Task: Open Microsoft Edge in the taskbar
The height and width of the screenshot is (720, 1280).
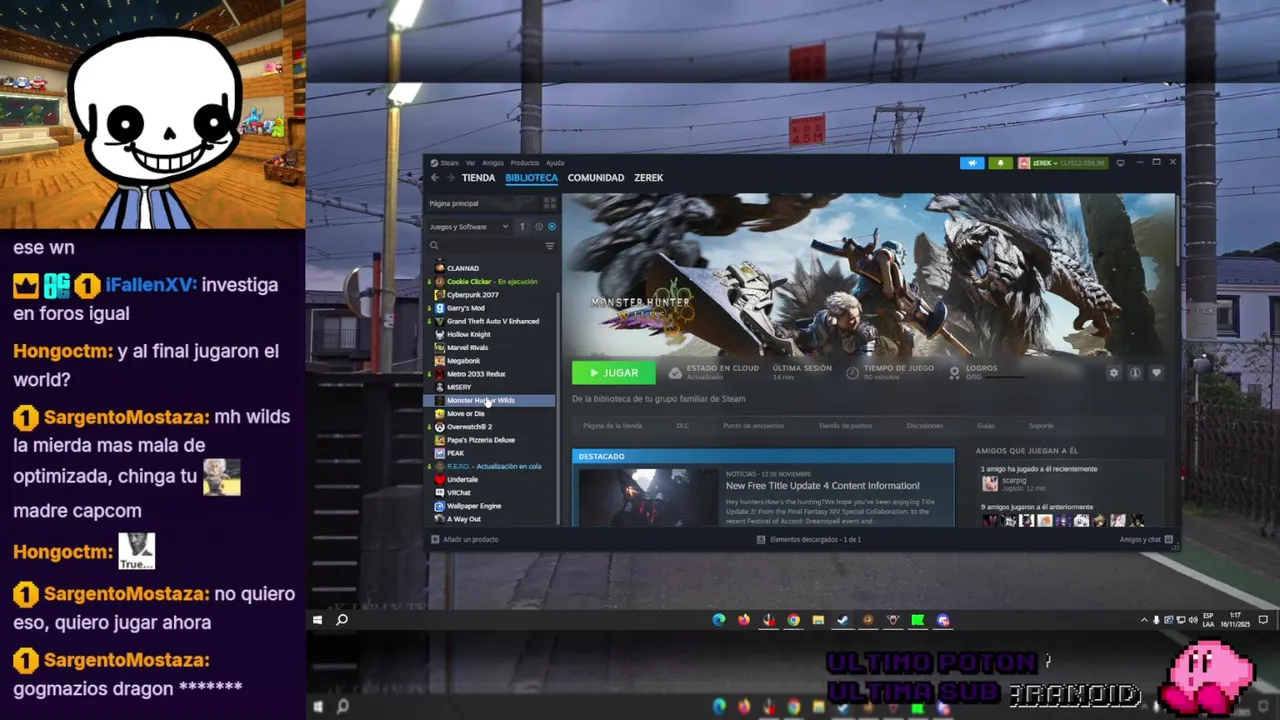Action: (x=719, y=620)
